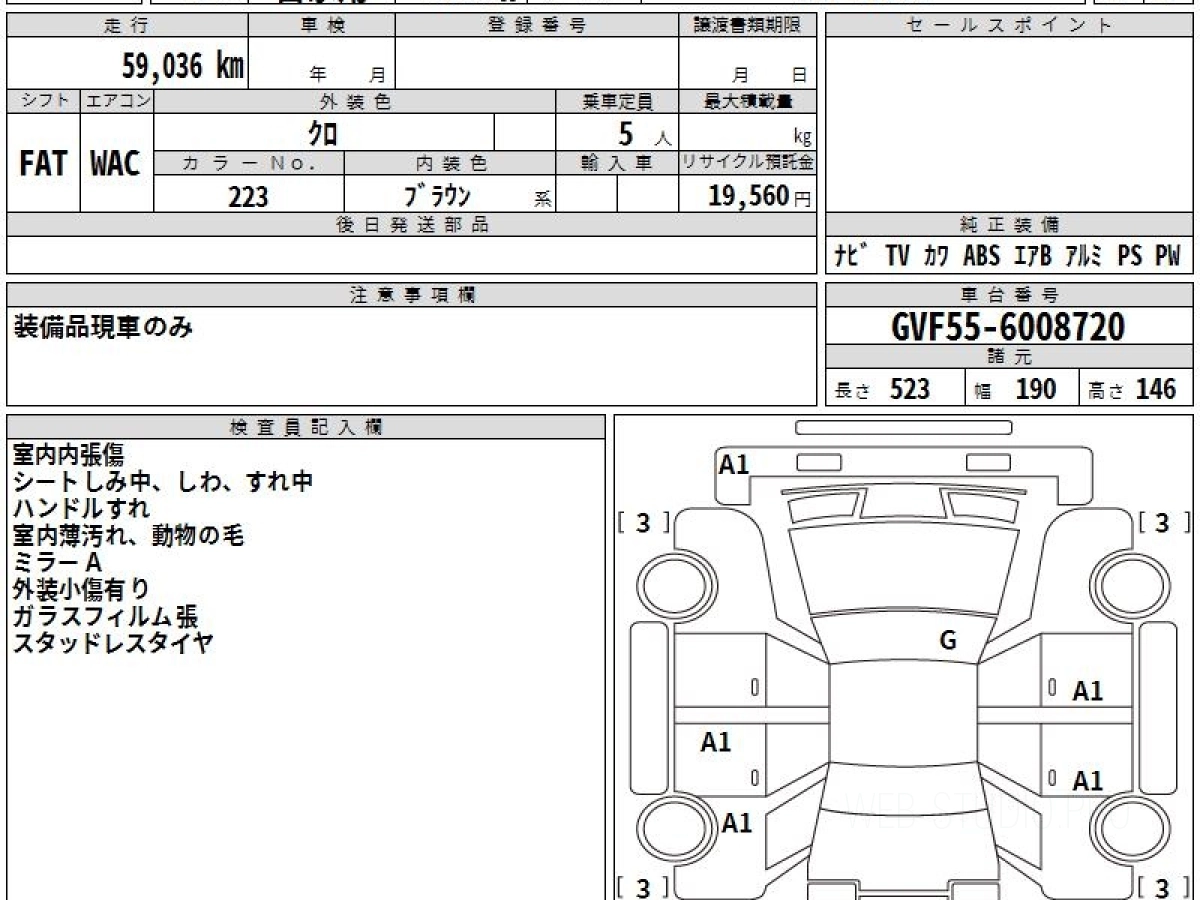Viewport: 1200px width, 900px height.
Task: Select the line ミラーA
Action: click(57, 563)
